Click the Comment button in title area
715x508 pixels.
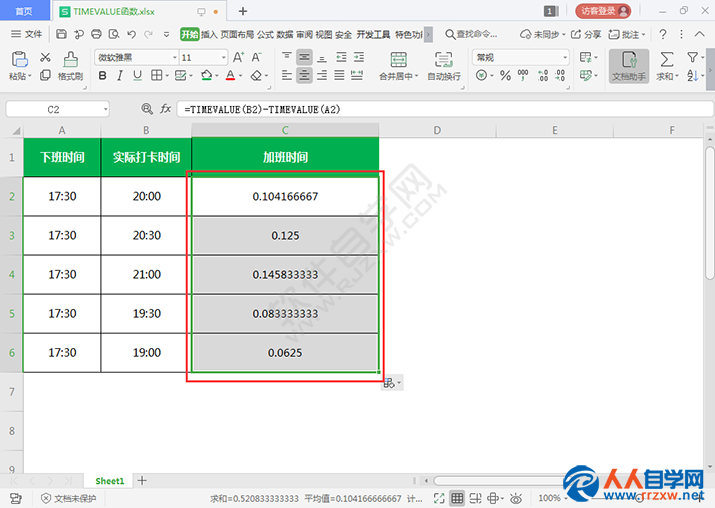point(627,34)
